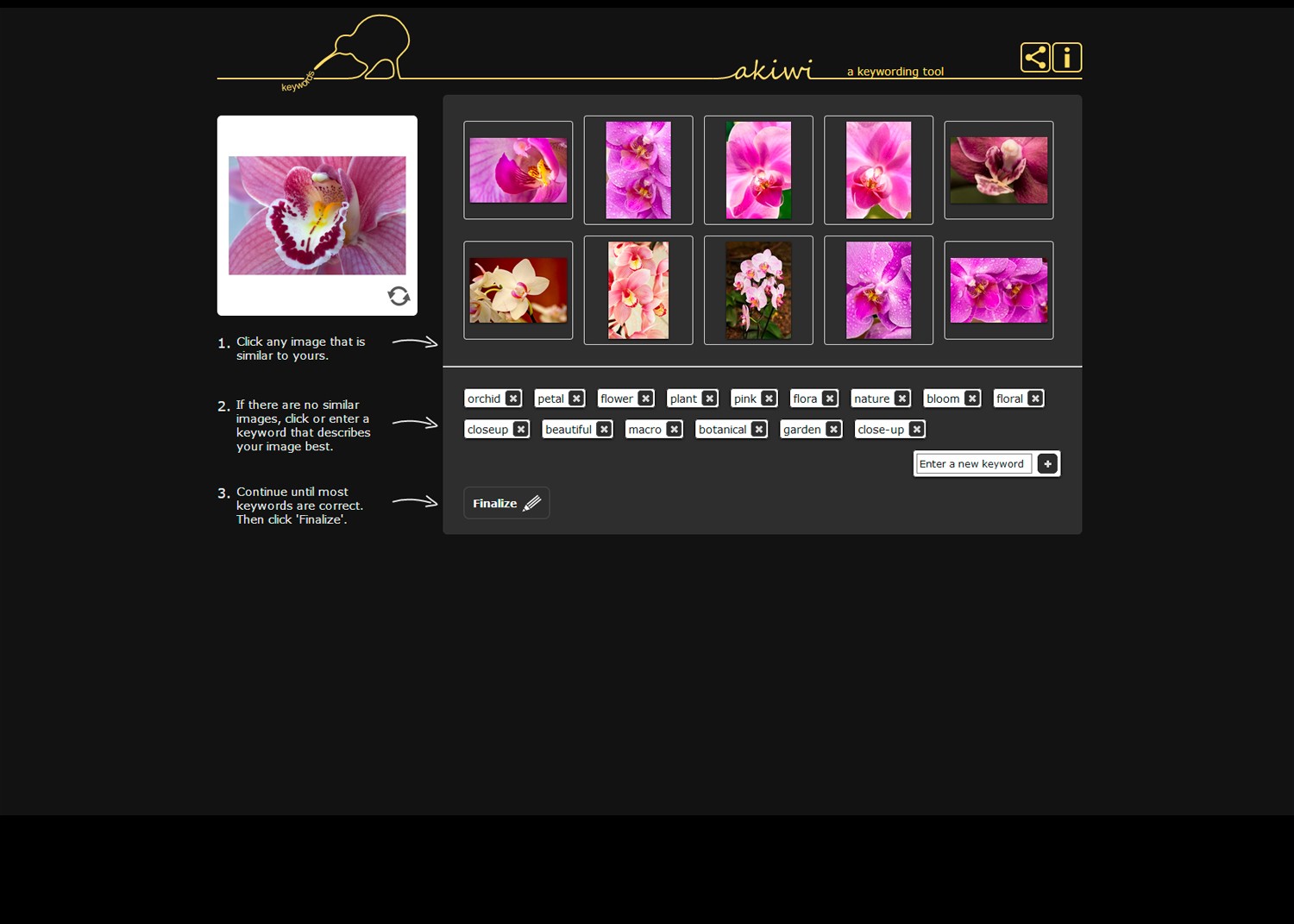Open the share options icon
Viewport: 1294px width, 924px height.
(x=1034, y=57)
